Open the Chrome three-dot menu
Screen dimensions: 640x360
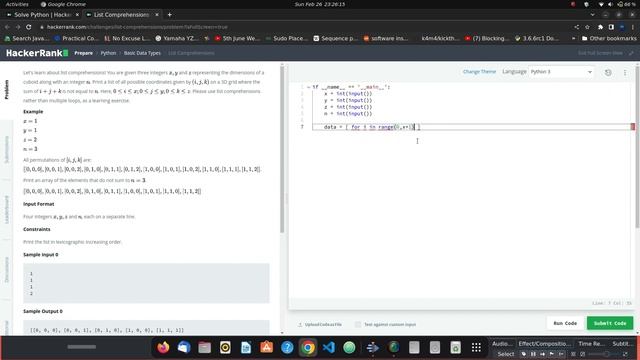click(x=633, y=27)
